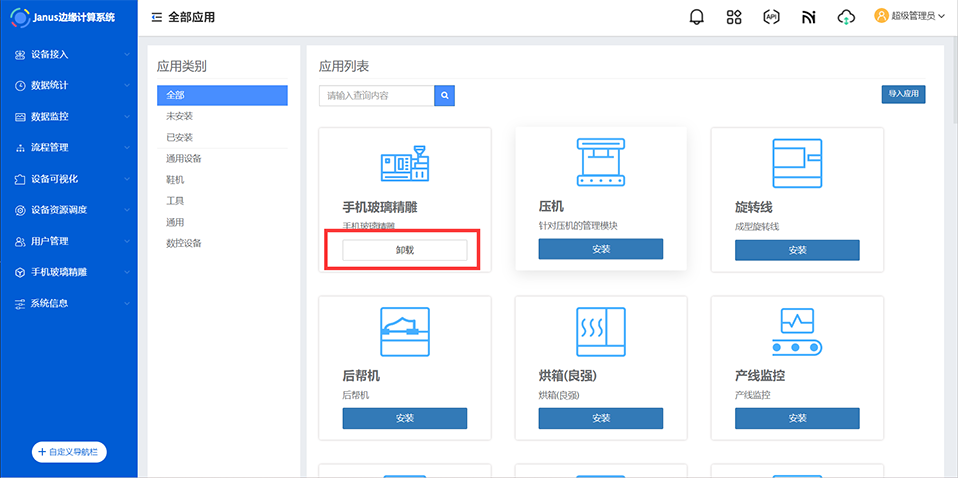
Task: Click 卸载 button for 手机玻璃精雕
Action: pyautogui.click(x=404, y=250)
